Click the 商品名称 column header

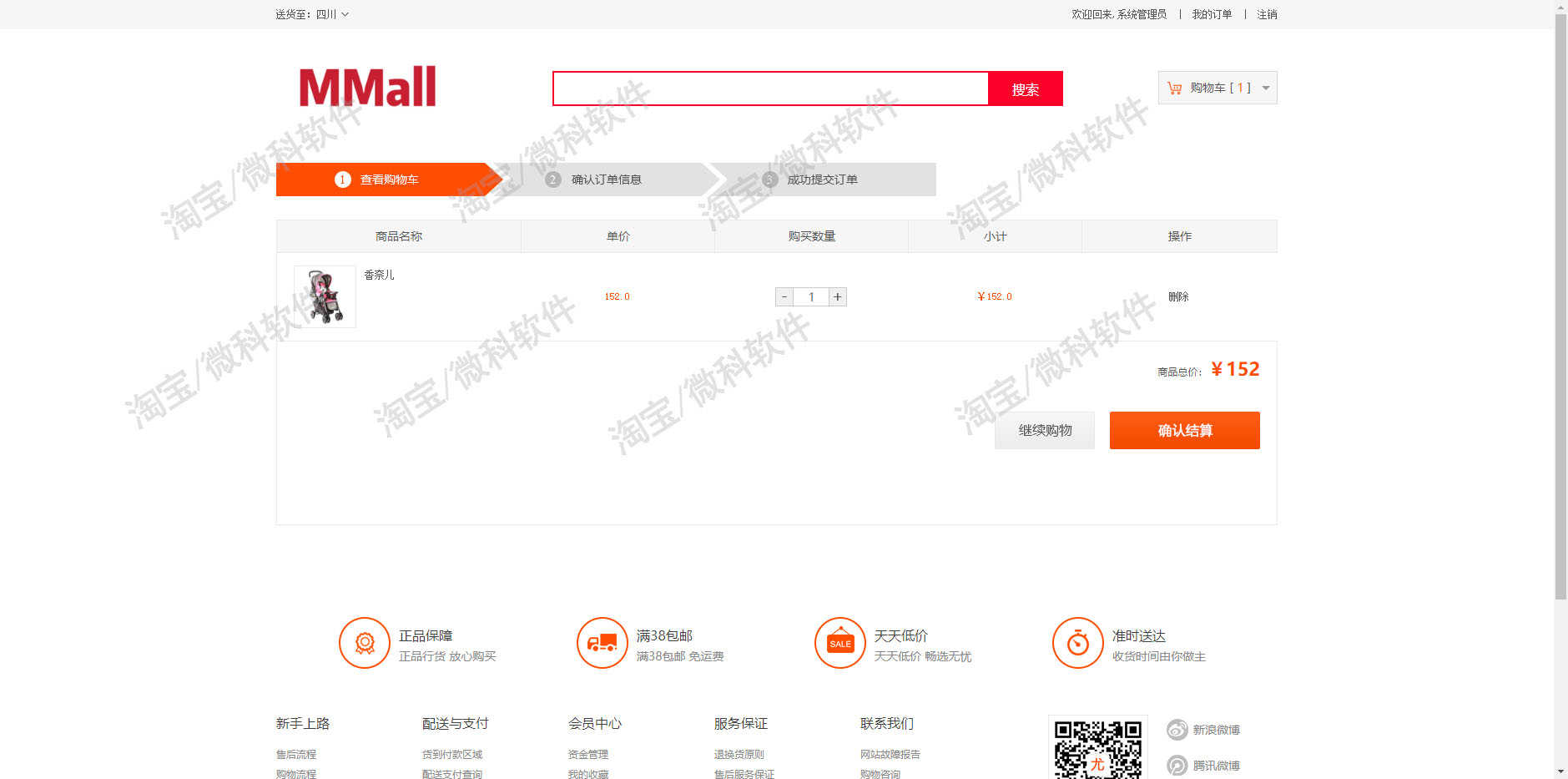399,236
